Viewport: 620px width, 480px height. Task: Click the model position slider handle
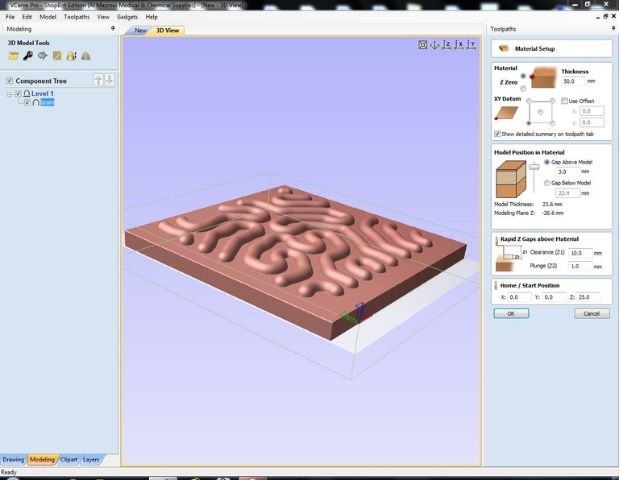534,167
